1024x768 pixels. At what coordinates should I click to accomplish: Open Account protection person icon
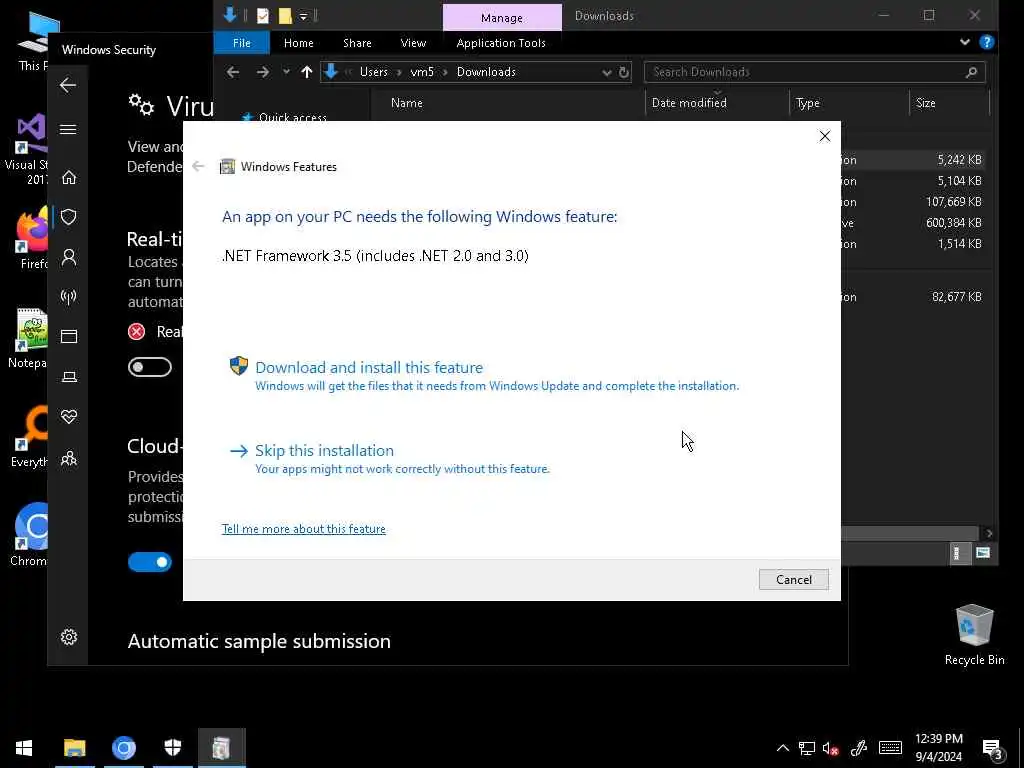pyautogui.click(x=69, y=257)
